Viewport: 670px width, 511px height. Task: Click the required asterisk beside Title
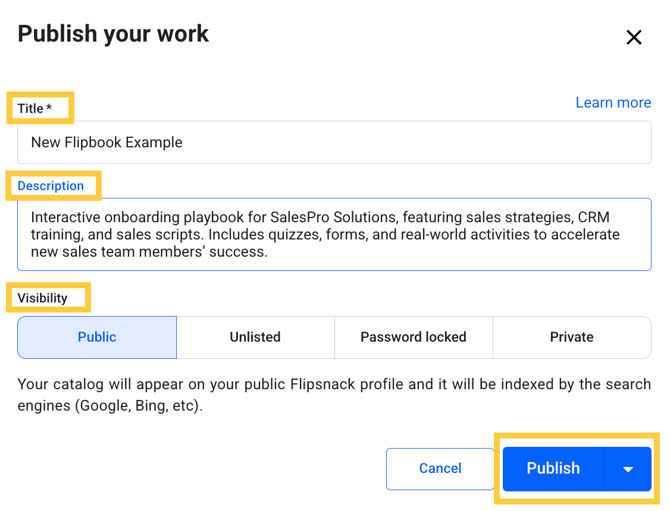tap(49, 107)
